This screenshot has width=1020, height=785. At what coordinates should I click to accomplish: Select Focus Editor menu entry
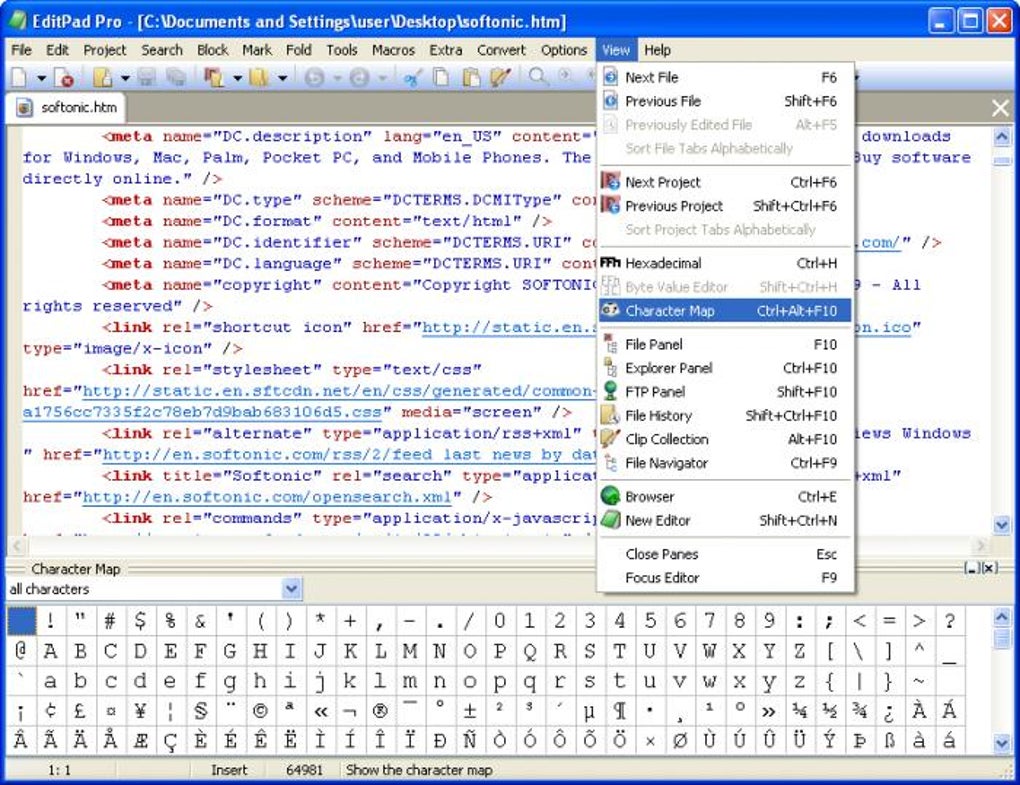725,578
